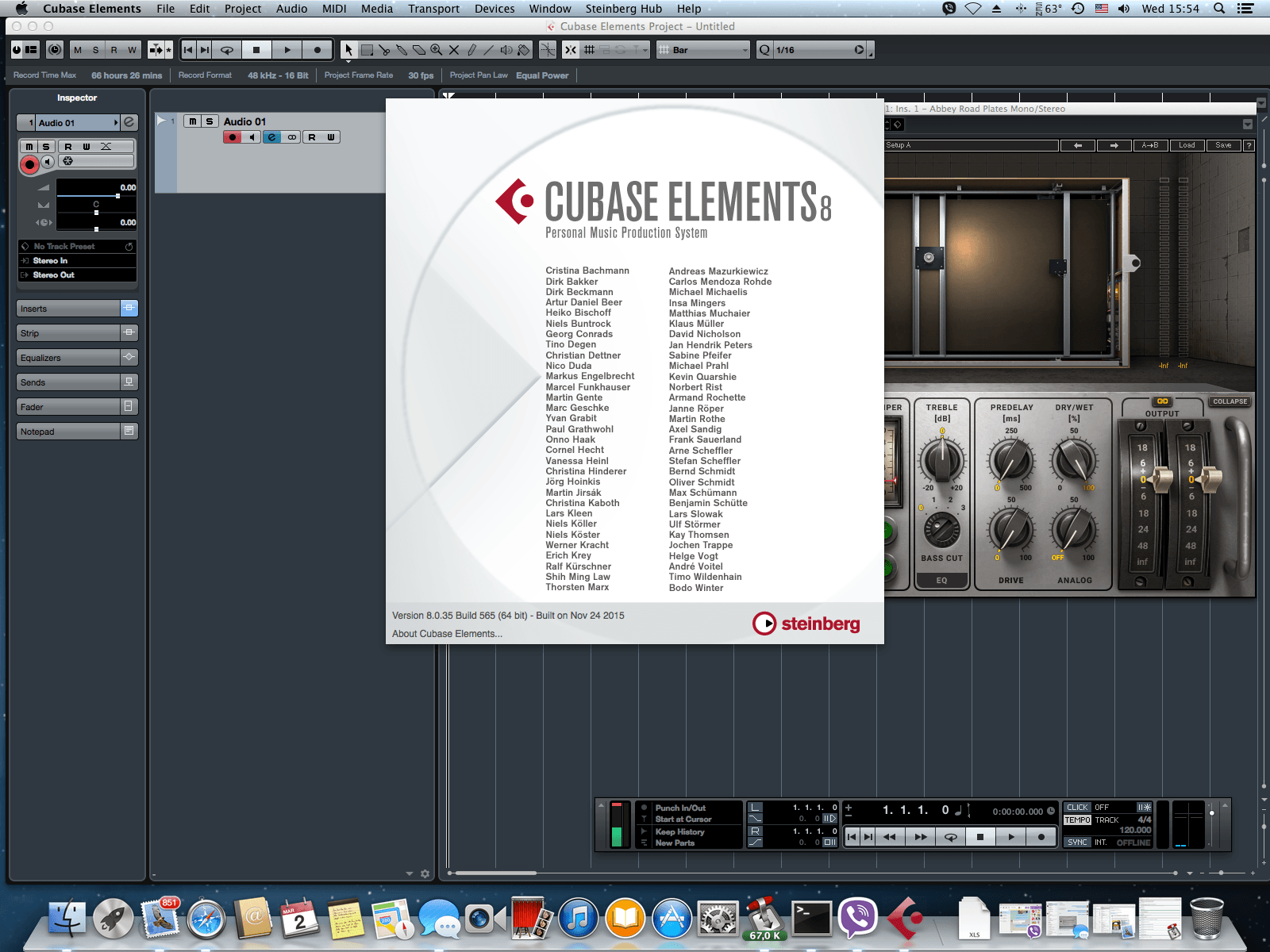Open the Devices menu
This screenshot has height=952, width=1270.
click(x=495, y=9)
